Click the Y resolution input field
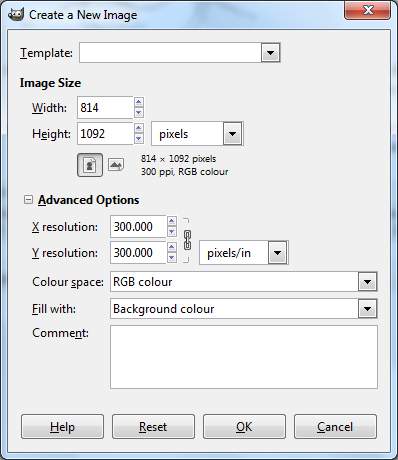 tap(138, 253)
